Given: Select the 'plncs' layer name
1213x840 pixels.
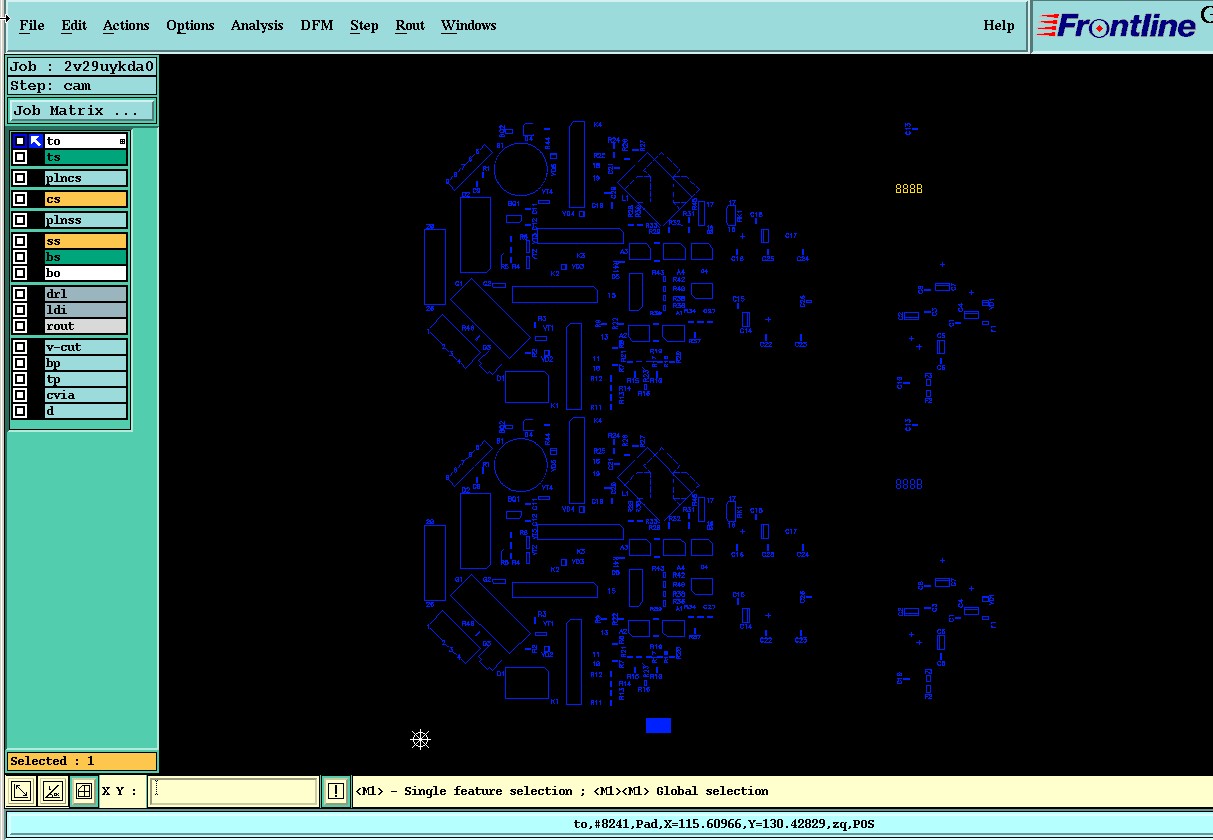Looking at the screenshot, I should 86,178.
